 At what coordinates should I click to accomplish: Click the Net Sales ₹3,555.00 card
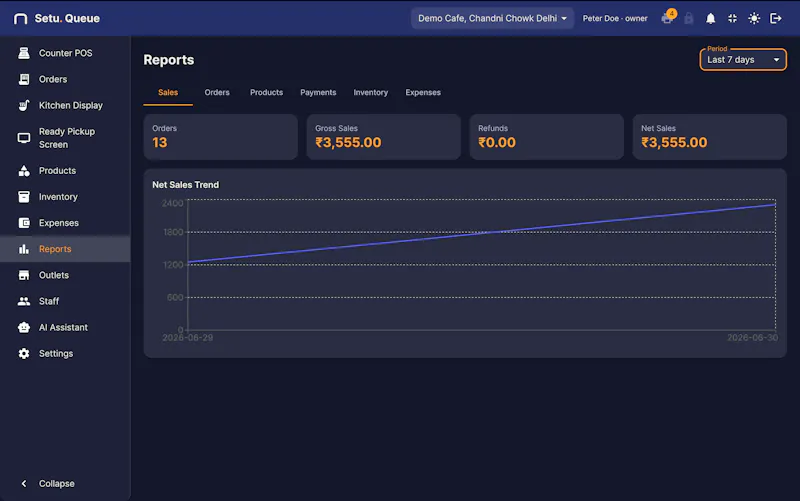[709, 137]
